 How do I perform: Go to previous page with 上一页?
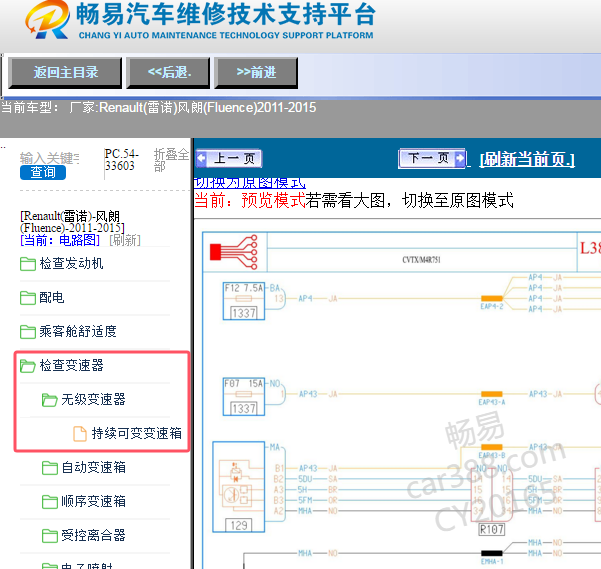pos(229,159)
